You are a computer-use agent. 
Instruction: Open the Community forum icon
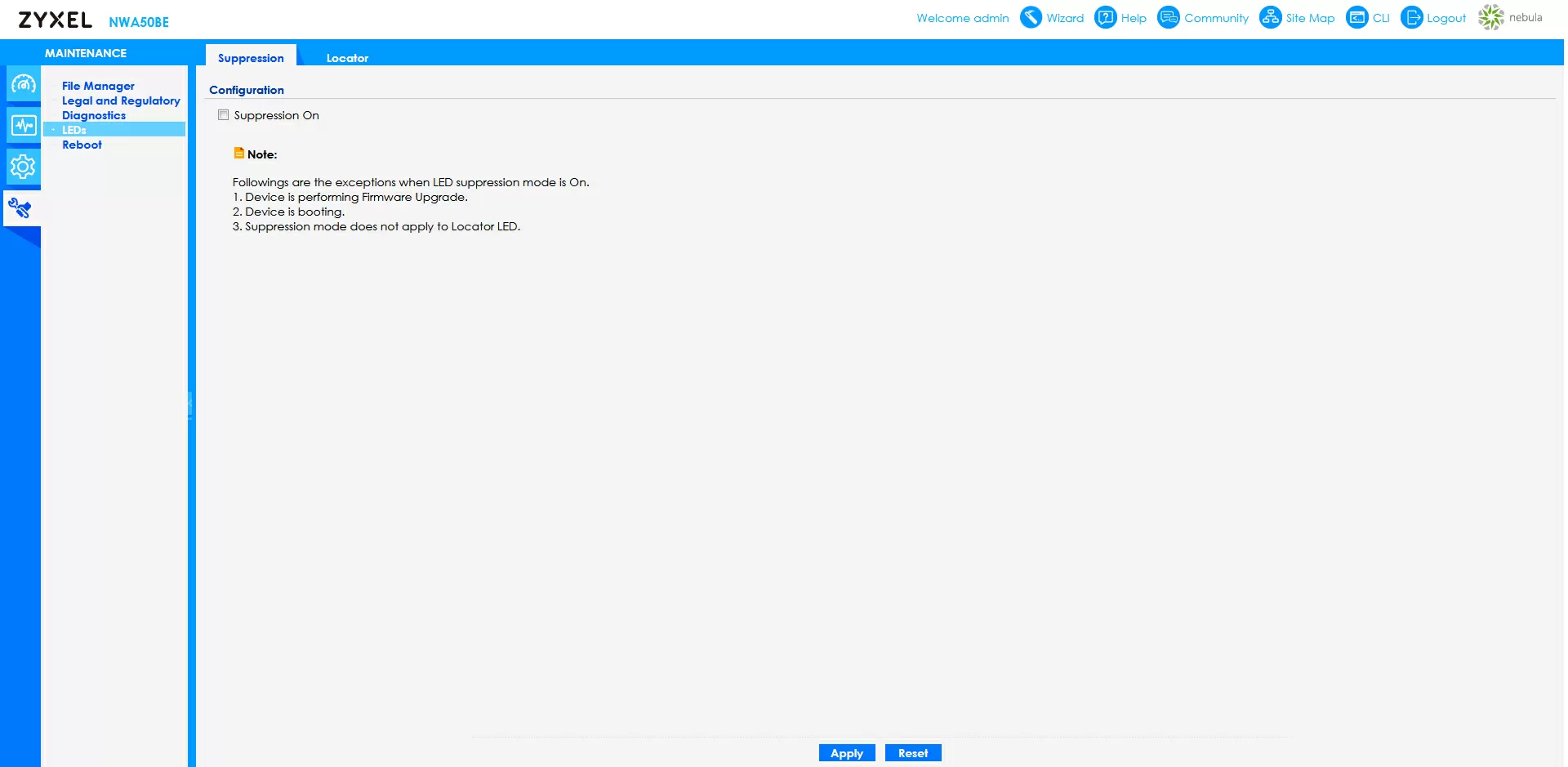tap(1169, 17)
